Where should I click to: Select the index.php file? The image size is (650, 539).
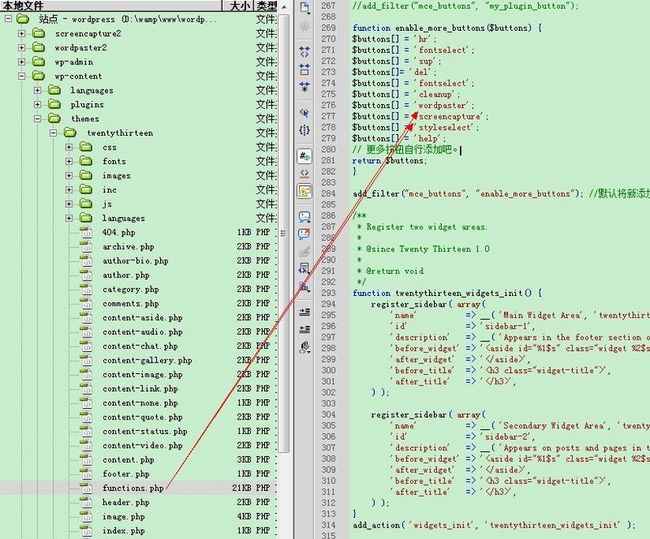coord(124,531)
